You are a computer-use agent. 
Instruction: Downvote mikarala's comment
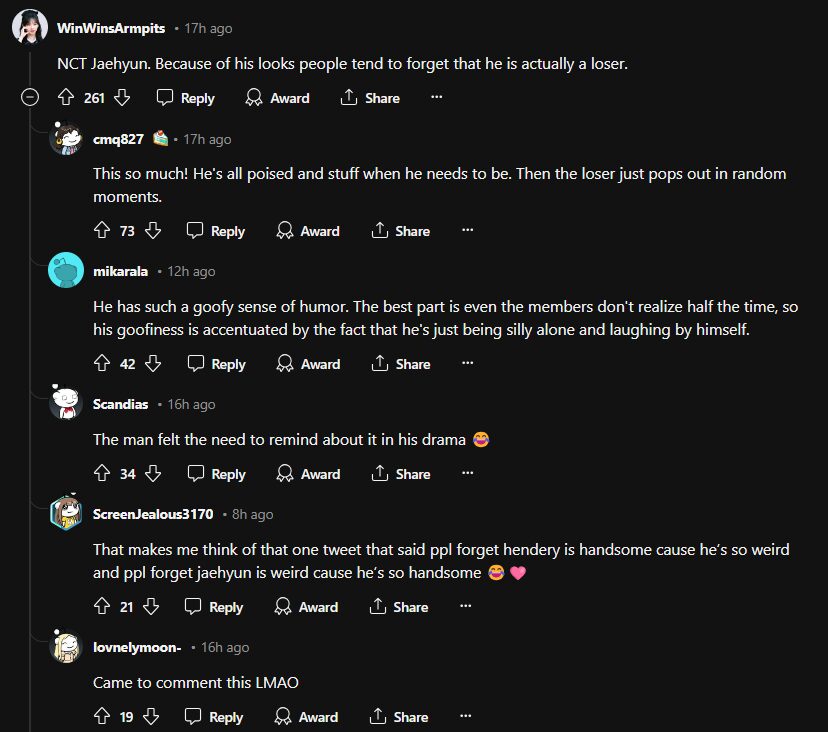[153, 364]
